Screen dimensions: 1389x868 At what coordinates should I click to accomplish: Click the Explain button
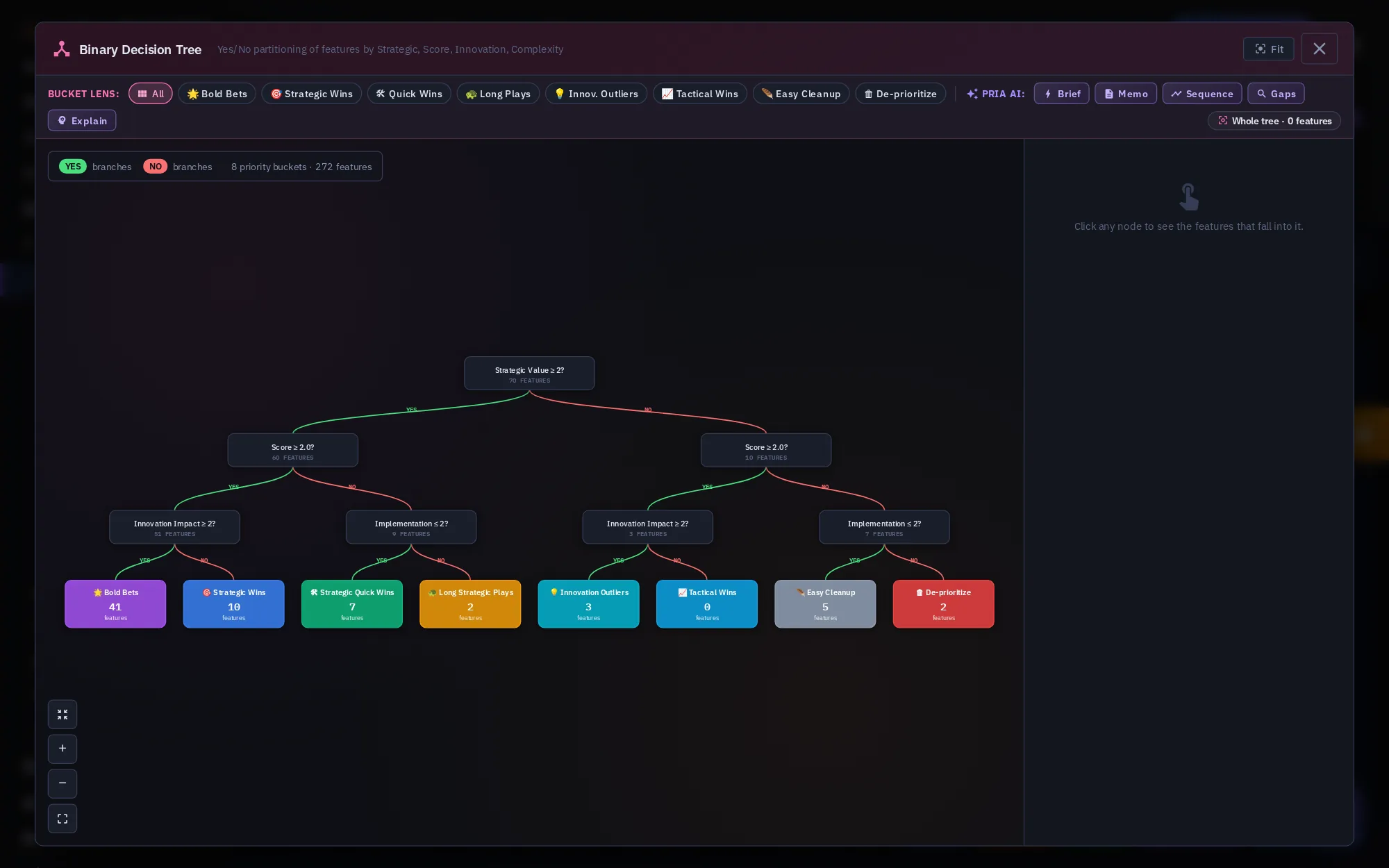[82, 121]
